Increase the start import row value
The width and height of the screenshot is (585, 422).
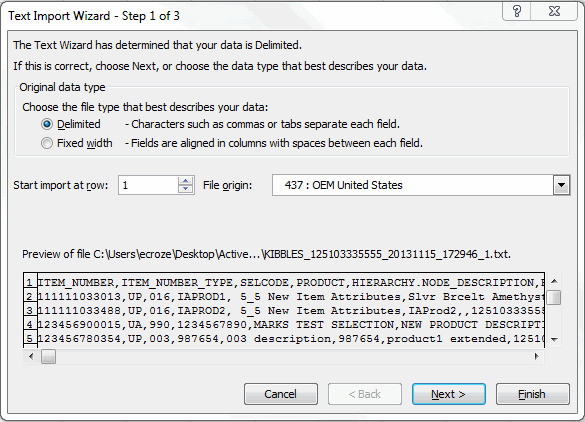(x=185, y=181)
